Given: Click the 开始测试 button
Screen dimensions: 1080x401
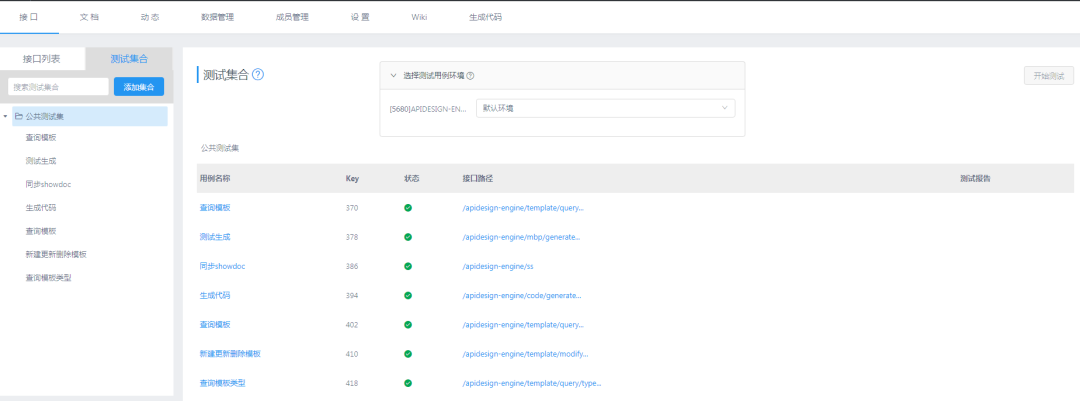Looking at the screenshot, I should pyautogui.click(x=1048, y=76).
